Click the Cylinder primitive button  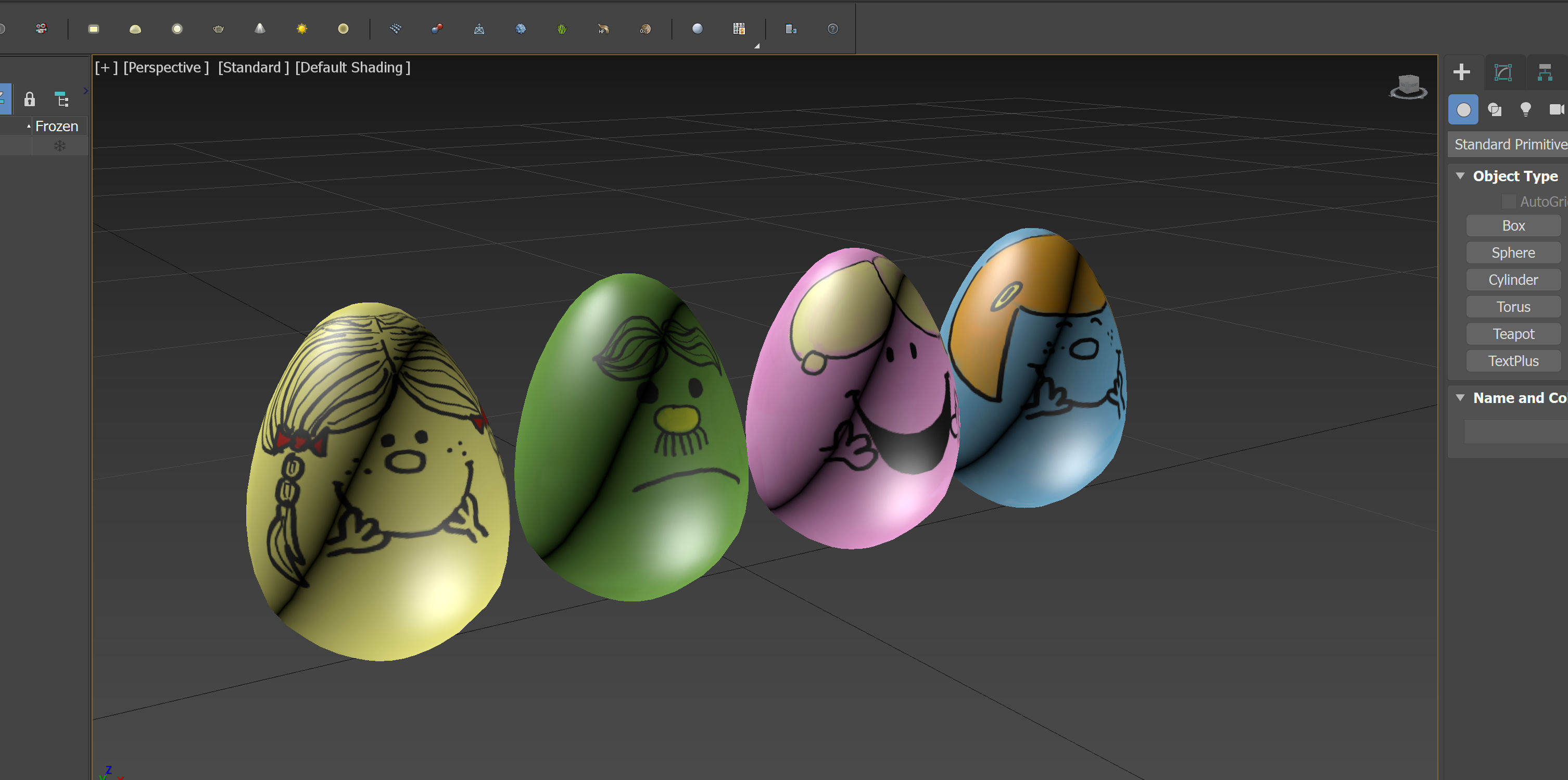(x=1513, y=280)
